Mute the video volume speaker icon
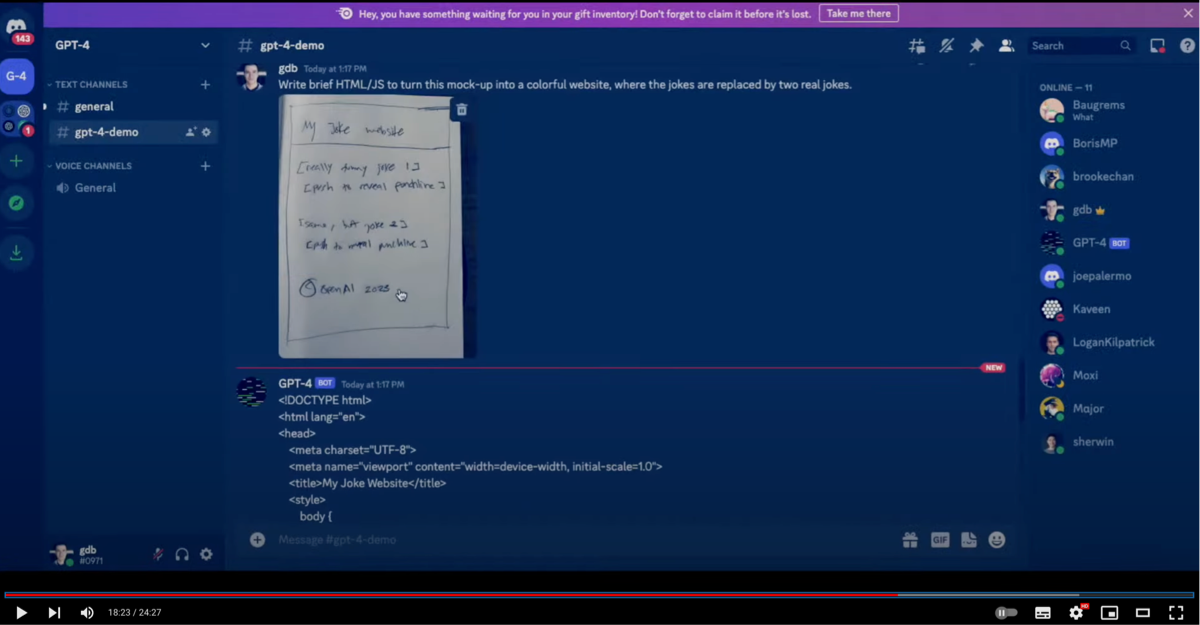1200x625 pixels. tap(87, 613)
